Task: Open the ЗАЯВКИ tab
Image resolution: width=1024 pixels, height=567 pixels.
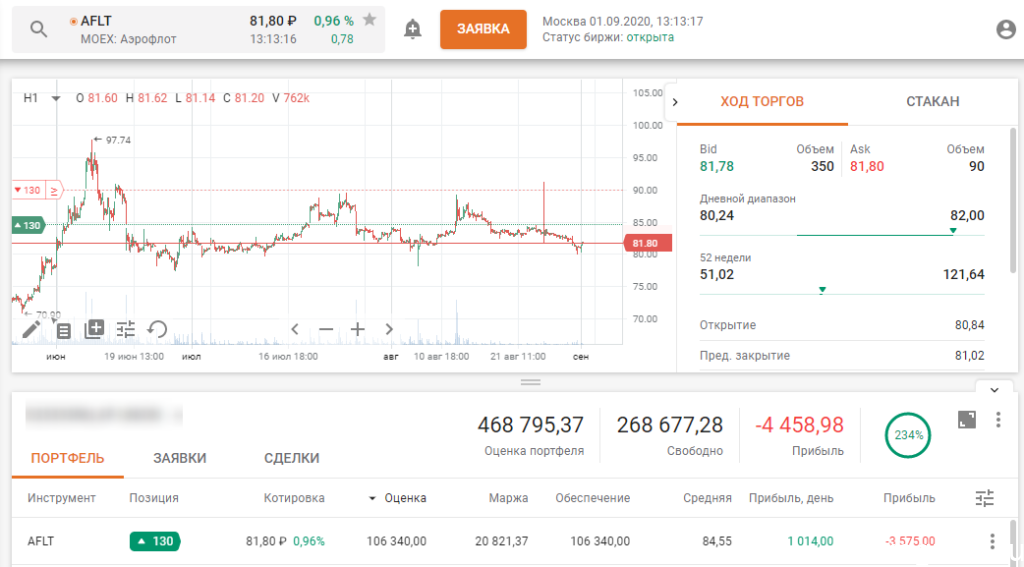Action: [x=180, y=458]
